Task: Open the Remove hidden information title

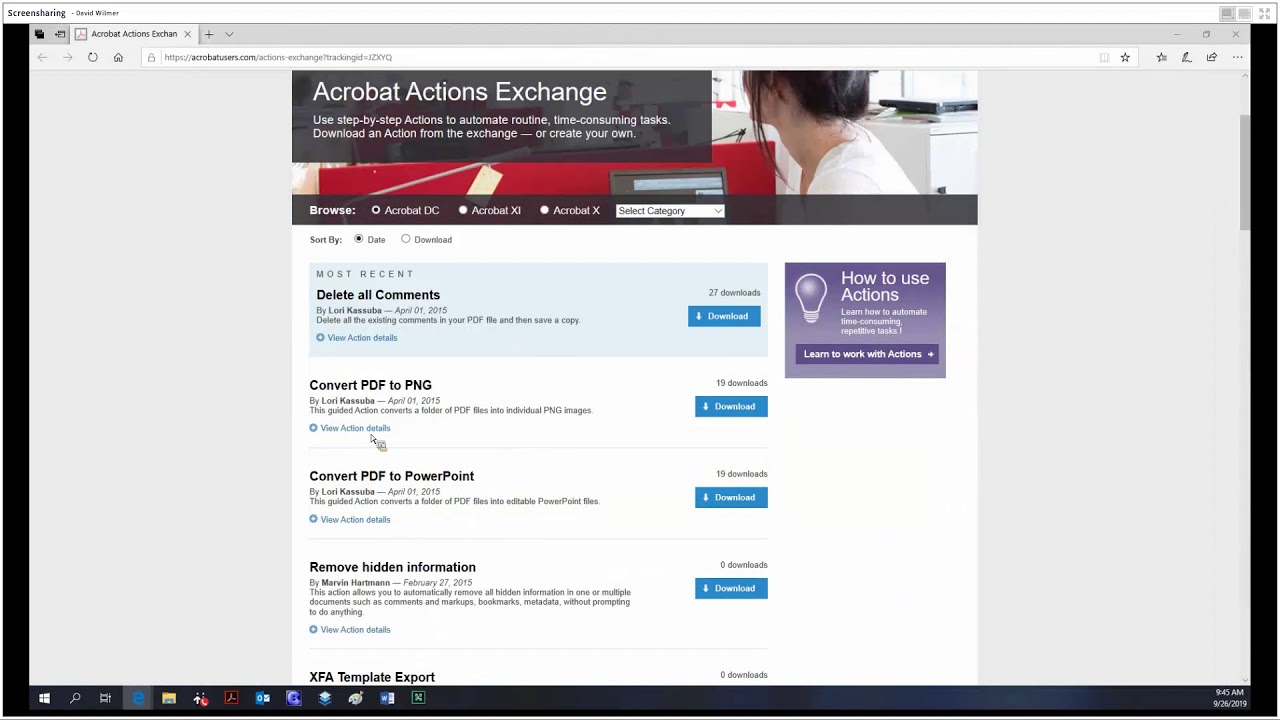Action: (x=392, y=567)
